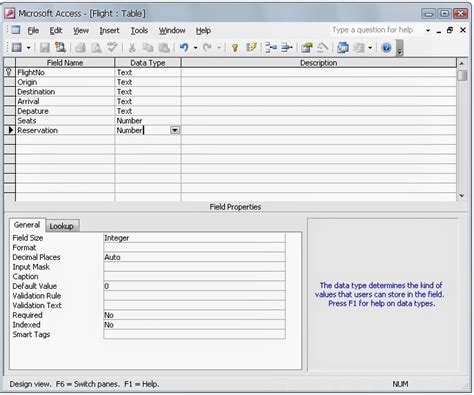Image resolution: width=474 pixels, height=395 pixels.
Task: Click the Insert Rows toolbar icon
Action: click(271, 48)
